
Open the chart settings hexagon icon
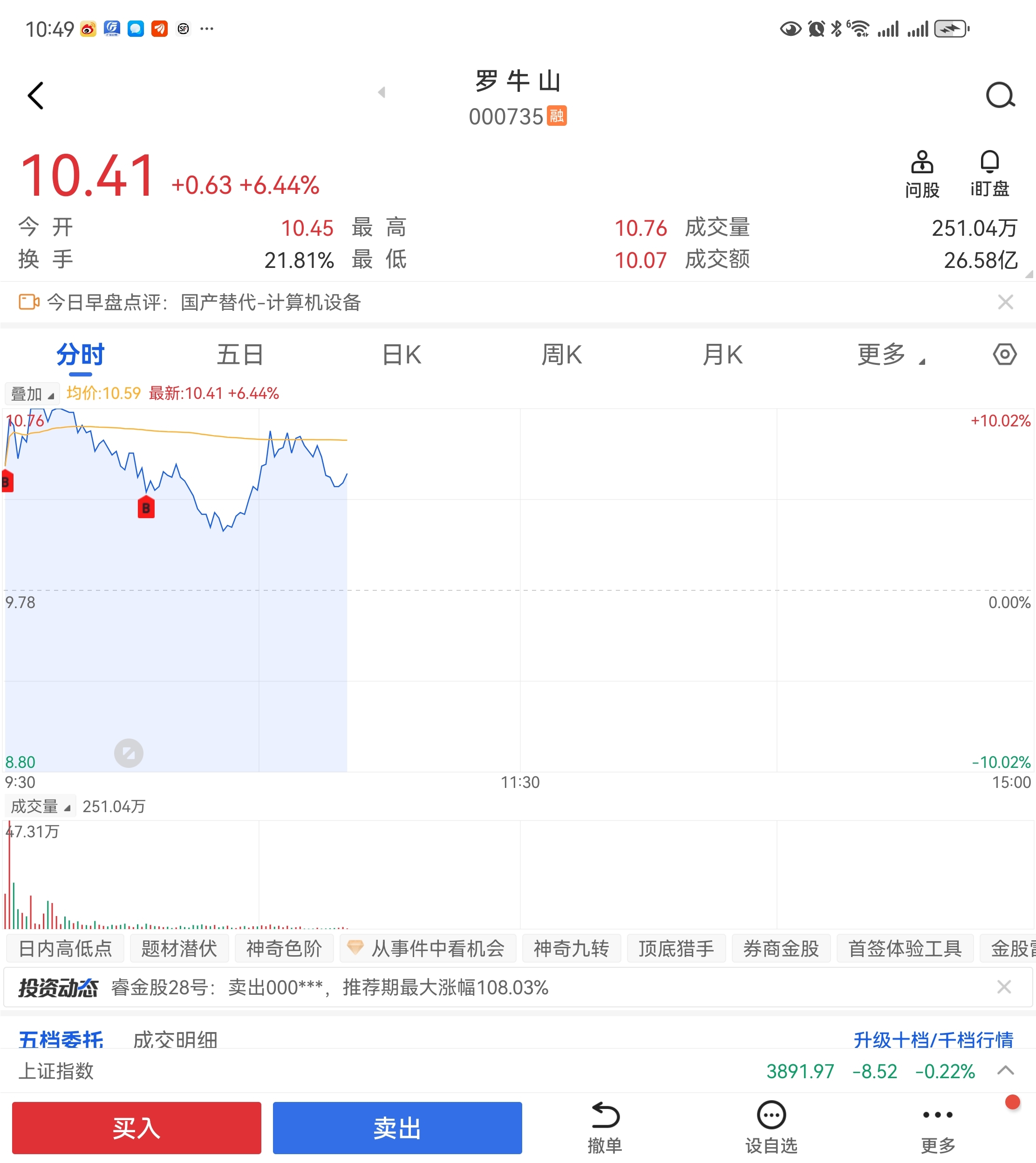point(1004,355)
